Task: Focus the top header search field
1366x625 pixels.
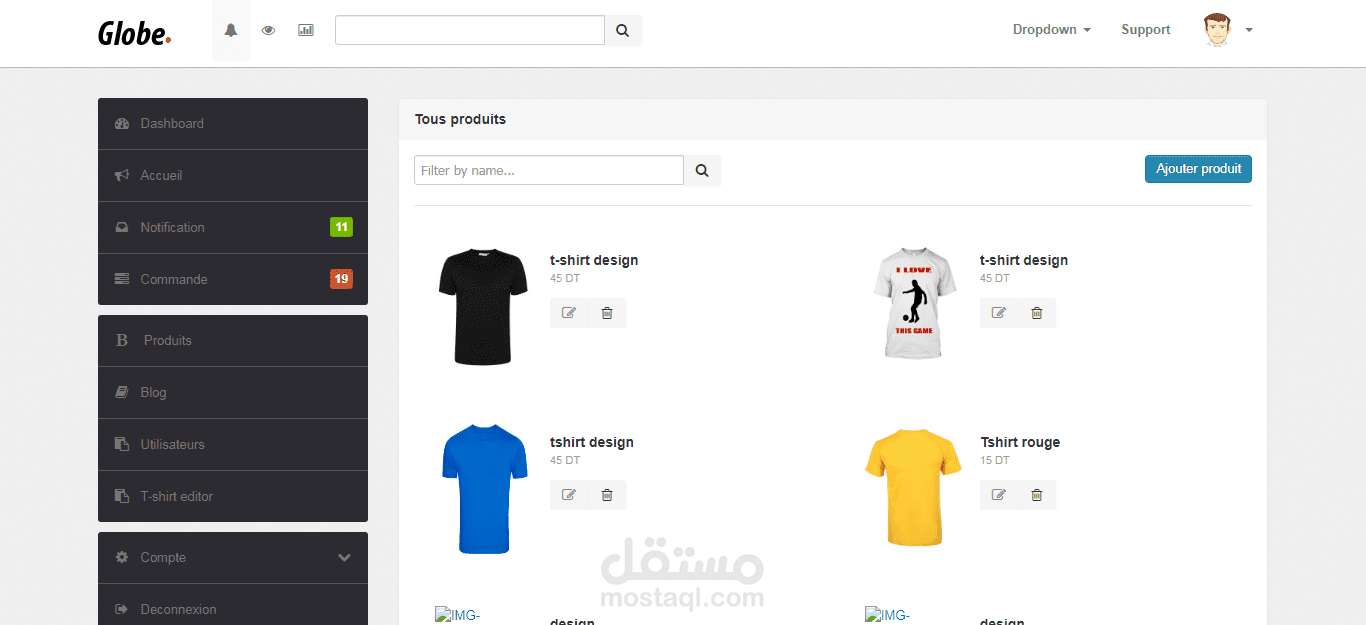Action: click(470, 30)
